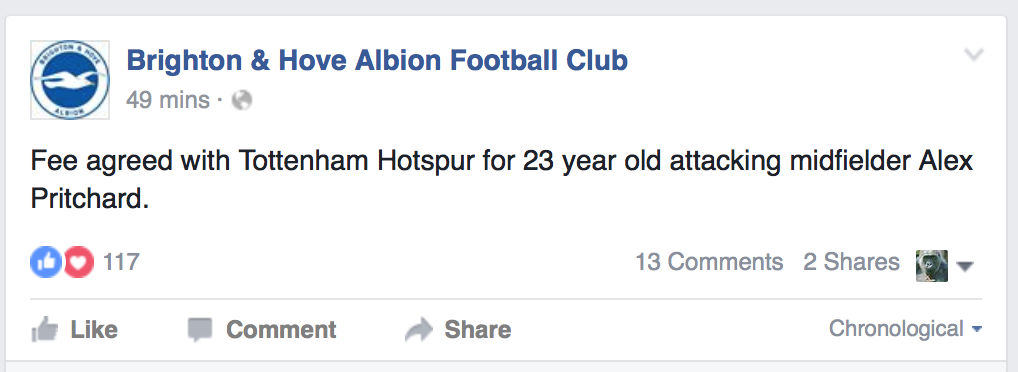Like the post with the Like button
The width and height of the screenshot is (1018, 372).
[x=74, y=329]
